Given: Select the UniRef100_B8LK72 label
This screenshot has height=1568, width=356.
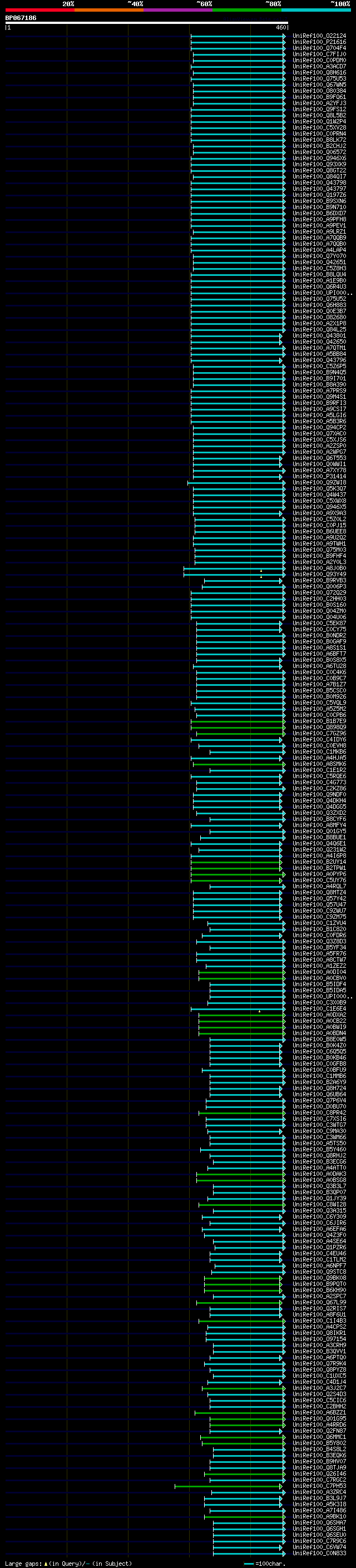Looking at the screenshot, I should click(319, 140).
